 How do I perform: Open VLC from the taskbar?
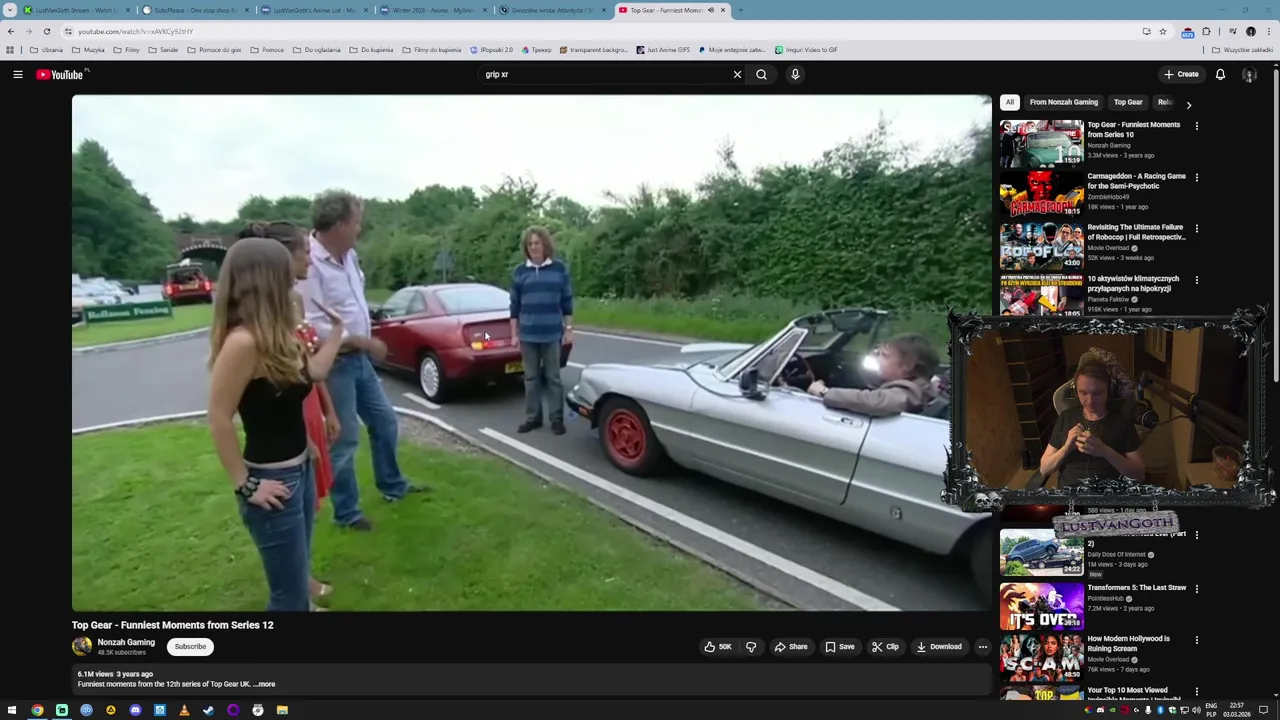tap(184, 710)
